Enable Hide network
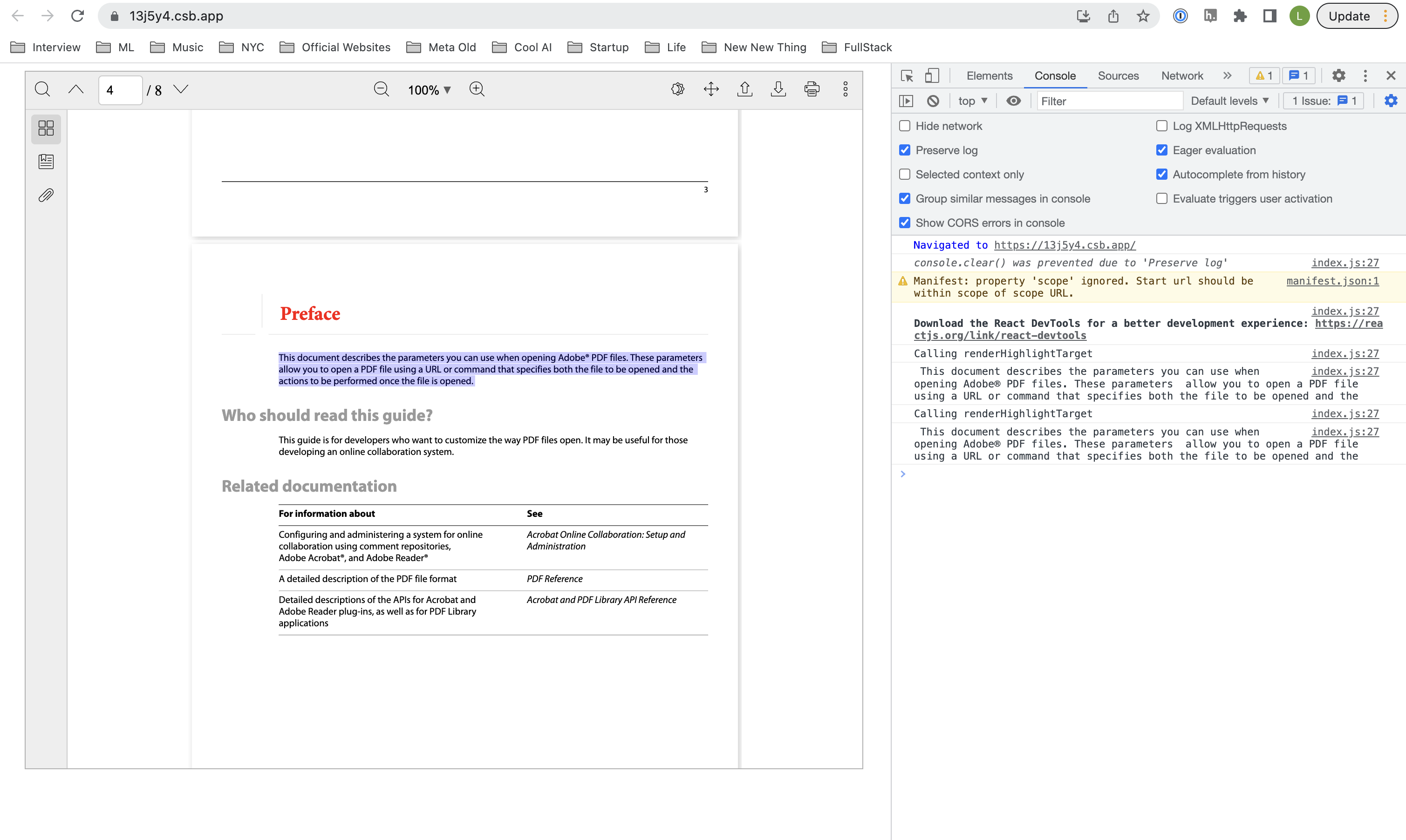 tap(904, 126)
